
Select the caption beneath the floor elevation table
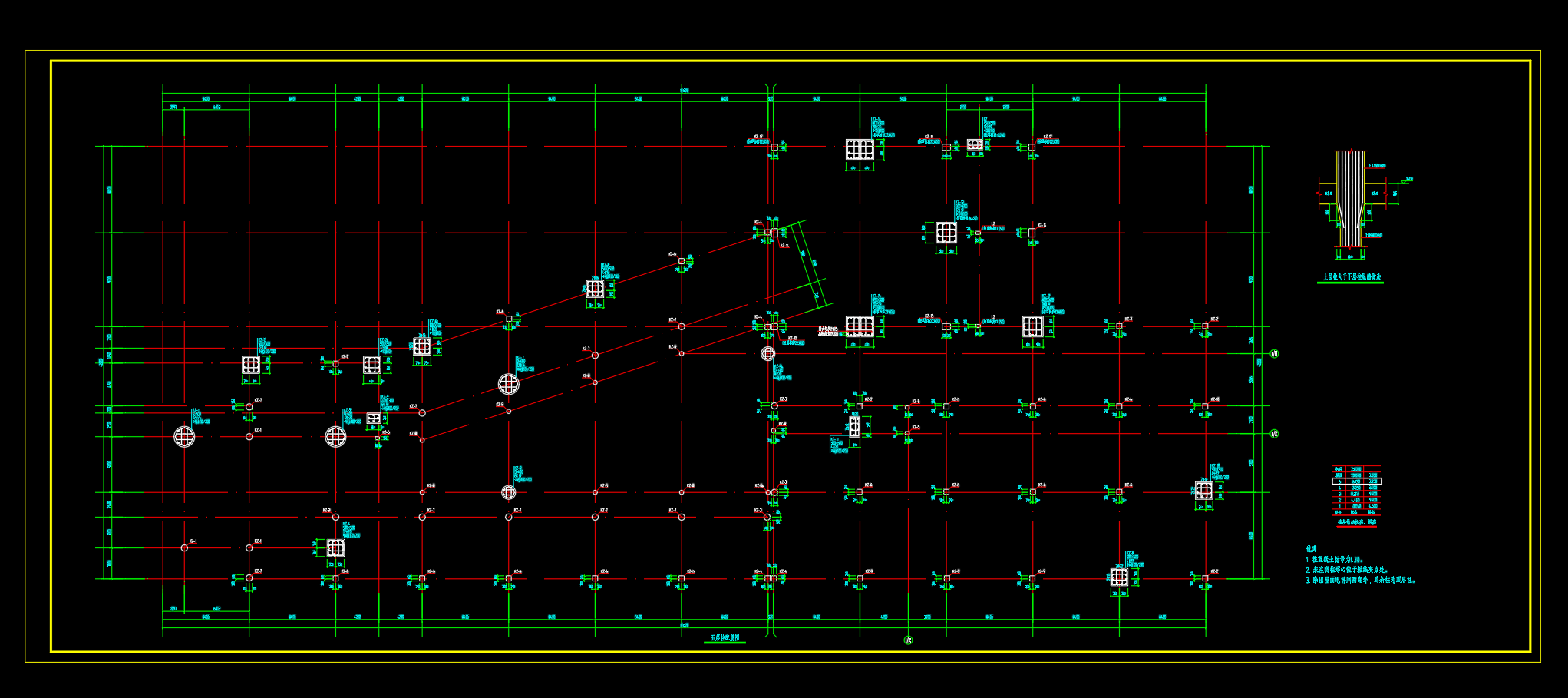[1357, 522]
